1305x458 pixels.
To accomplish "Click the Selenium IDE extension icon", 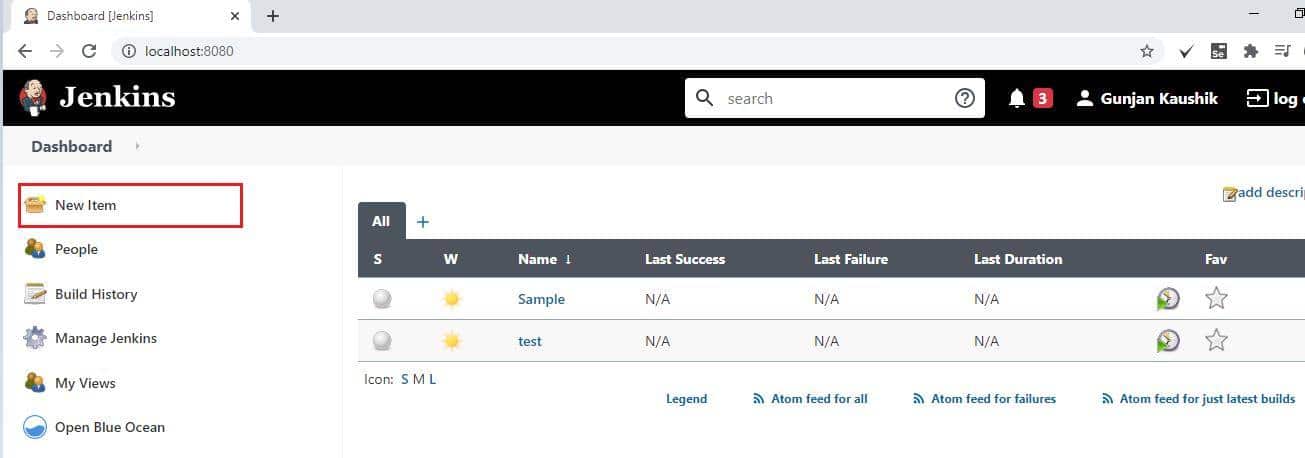I will (1218, 50).
